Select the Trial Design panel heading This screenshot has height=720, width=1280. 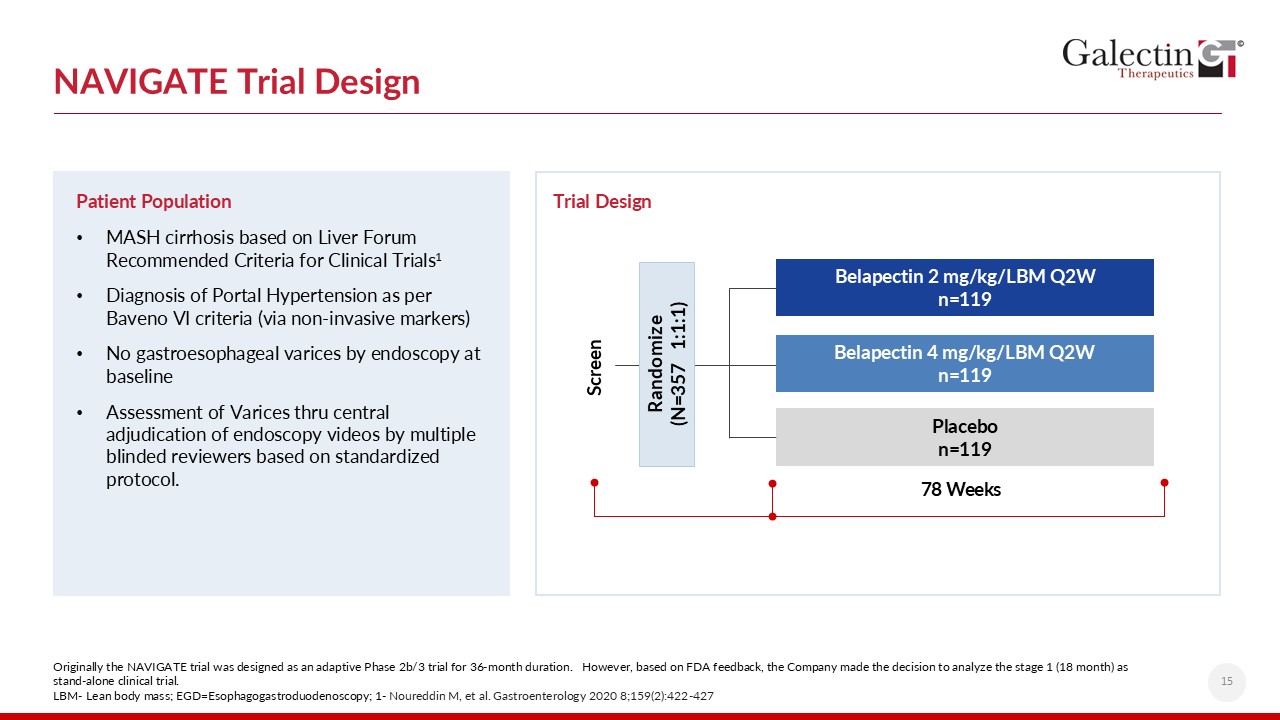pyautogui.click(x=602, y=201)
